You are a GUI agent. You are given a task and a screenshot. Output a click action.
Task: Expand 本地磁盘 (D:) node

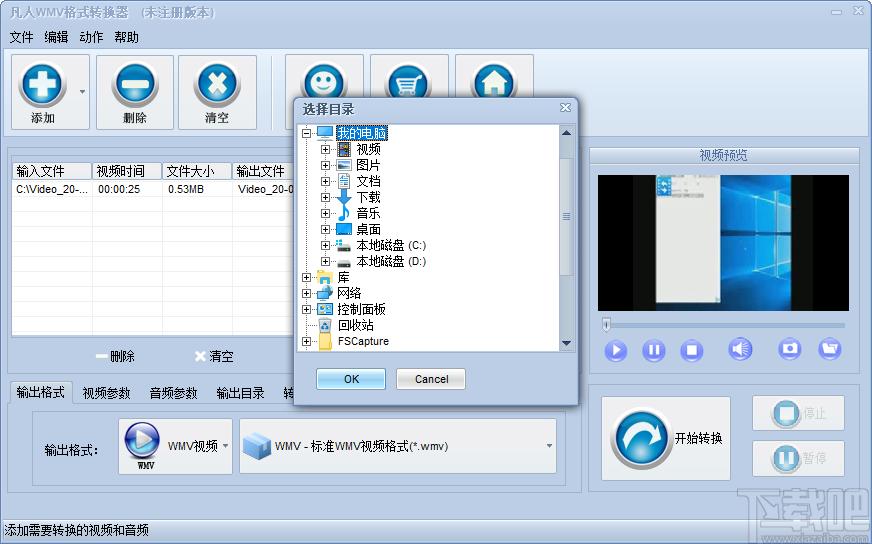(325, 261)
